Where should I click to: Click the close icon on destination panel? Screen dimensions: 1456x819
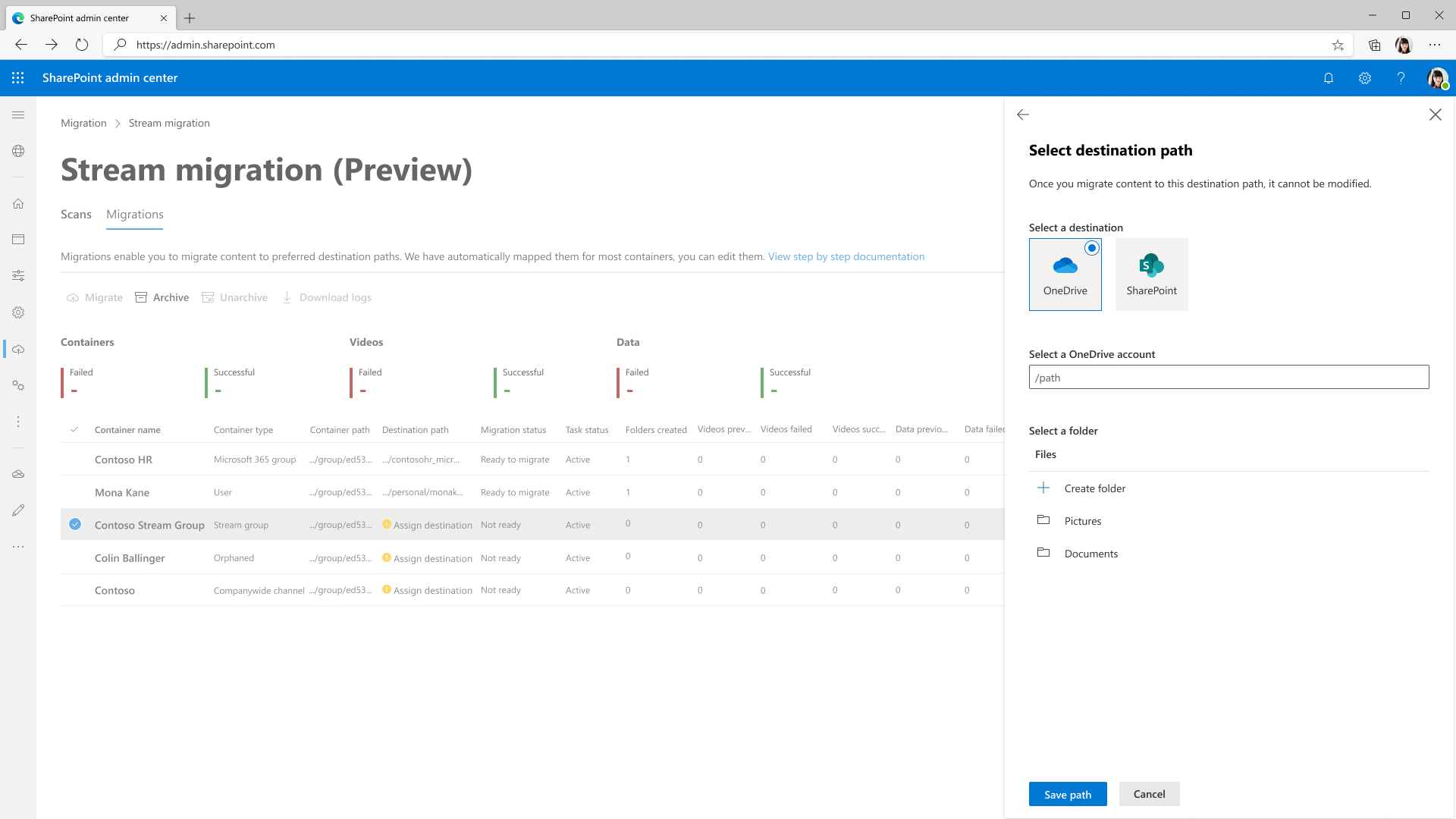(1435, 114)
